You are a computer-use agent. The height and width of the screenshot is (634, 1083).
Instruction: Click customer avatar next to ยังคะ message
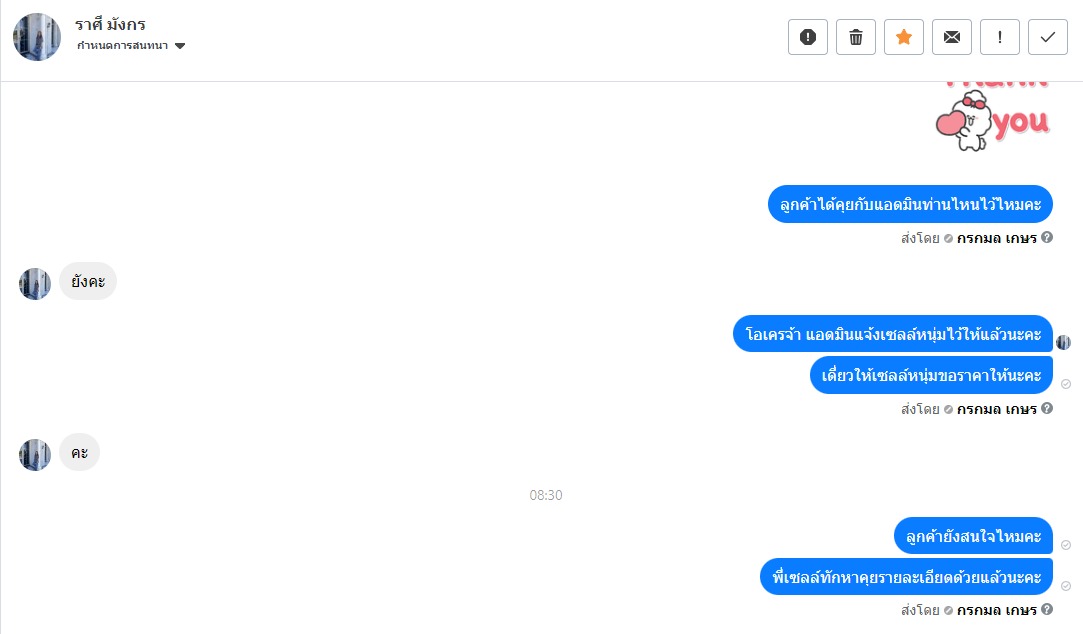(35, 284)
